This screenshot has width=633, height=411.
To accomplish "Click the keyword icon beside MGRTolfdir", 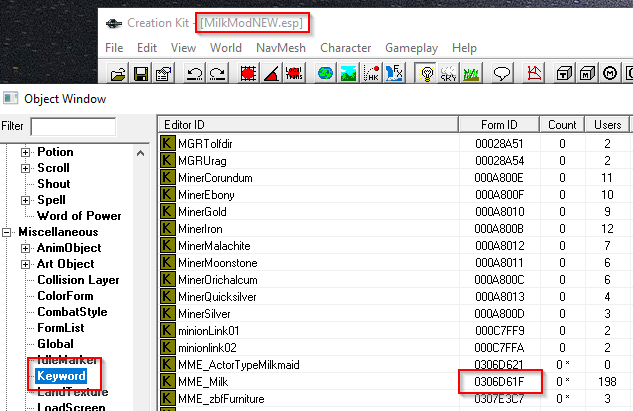I will (x=168, y=143).
